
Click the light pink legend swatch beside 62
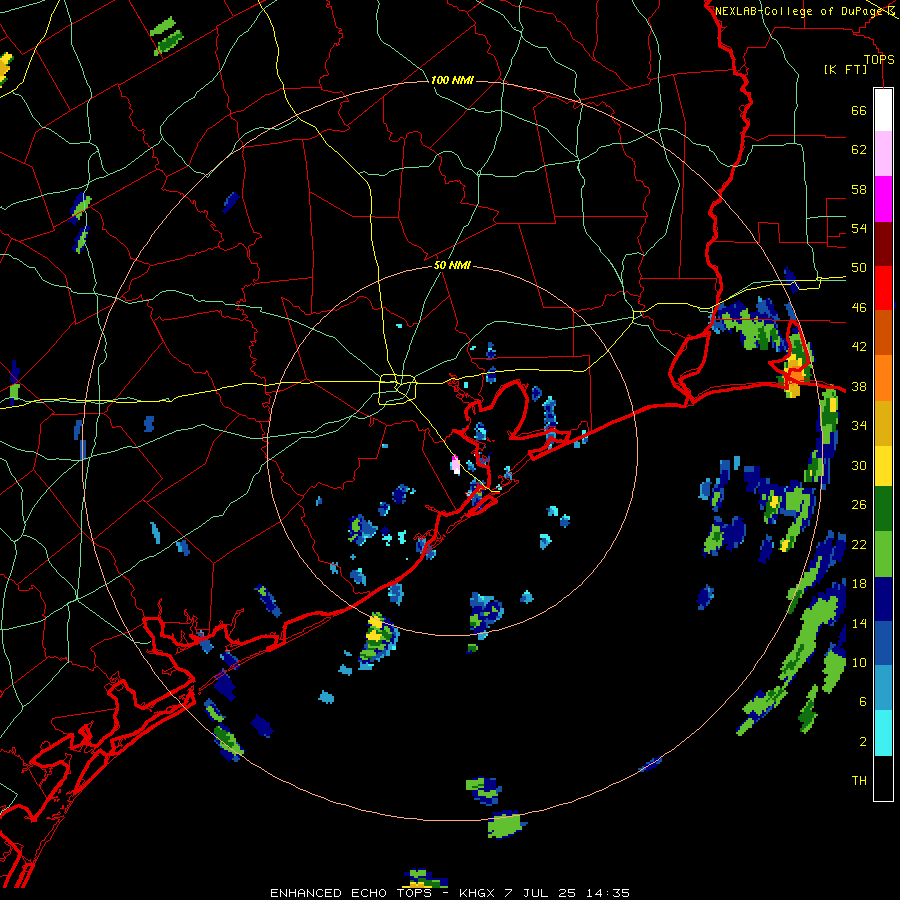(883, 153)
